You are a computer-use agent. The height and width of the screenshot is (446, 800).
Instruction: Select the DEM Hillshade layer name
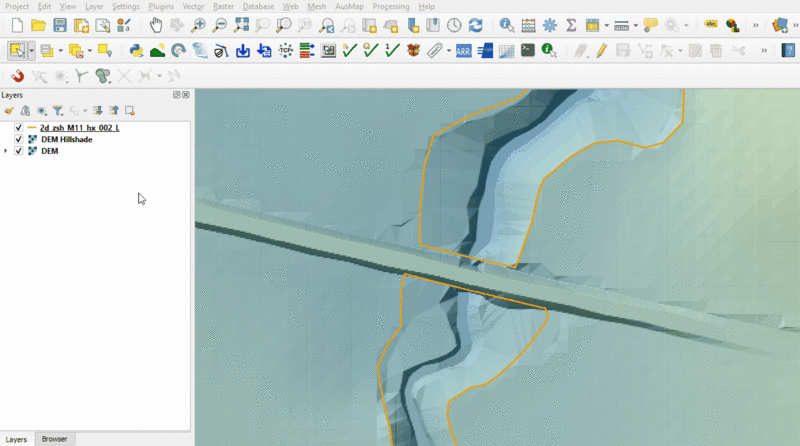click(67, 139)
